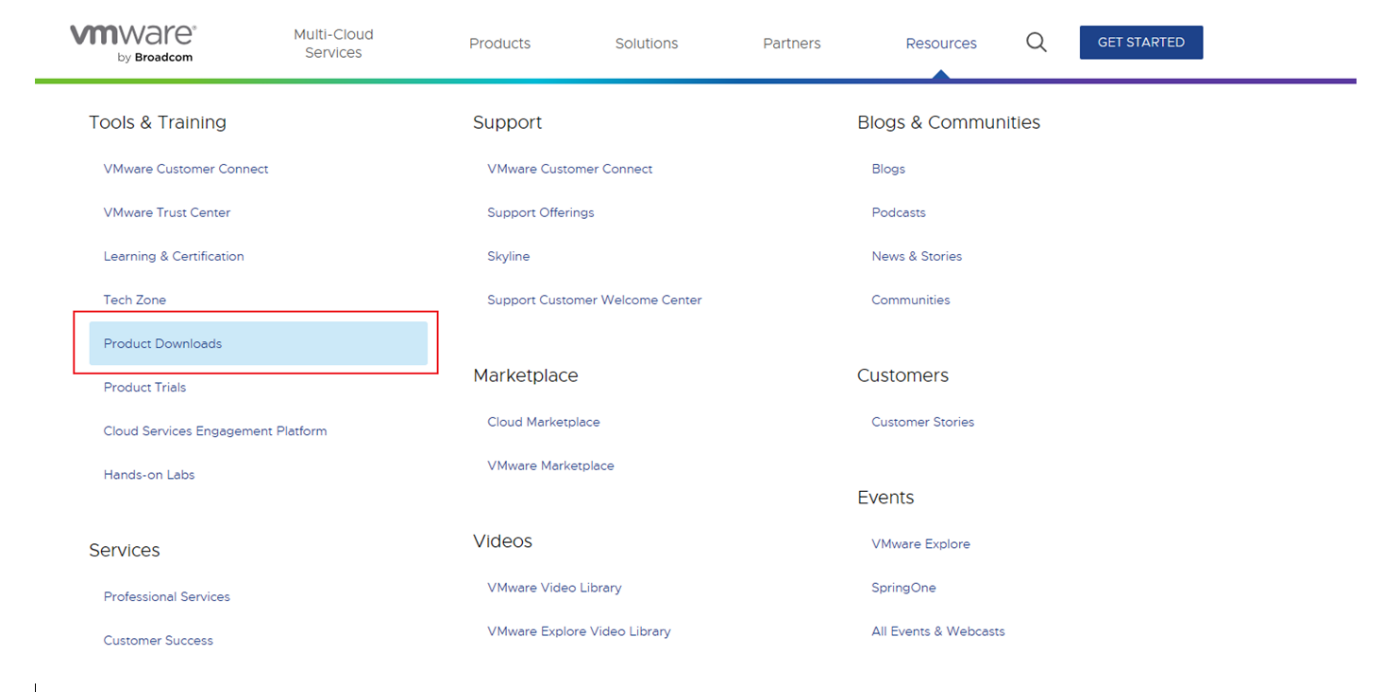This screenshot has height=692, width=1382.
Task: Open VMware Marketplace link
Action: [x=551, y=466]
